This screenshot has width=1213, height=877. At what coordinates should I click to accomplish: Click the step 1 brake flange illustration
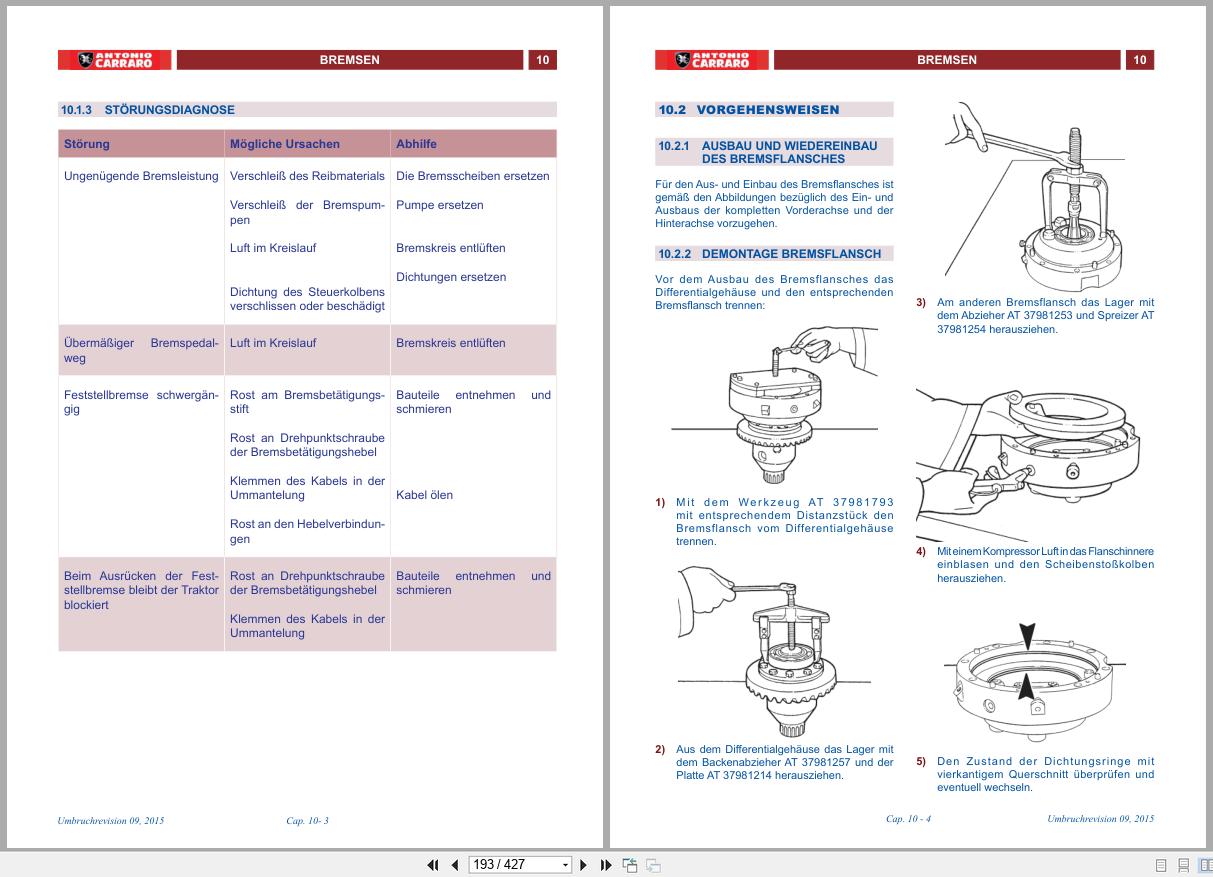[775, 405]
